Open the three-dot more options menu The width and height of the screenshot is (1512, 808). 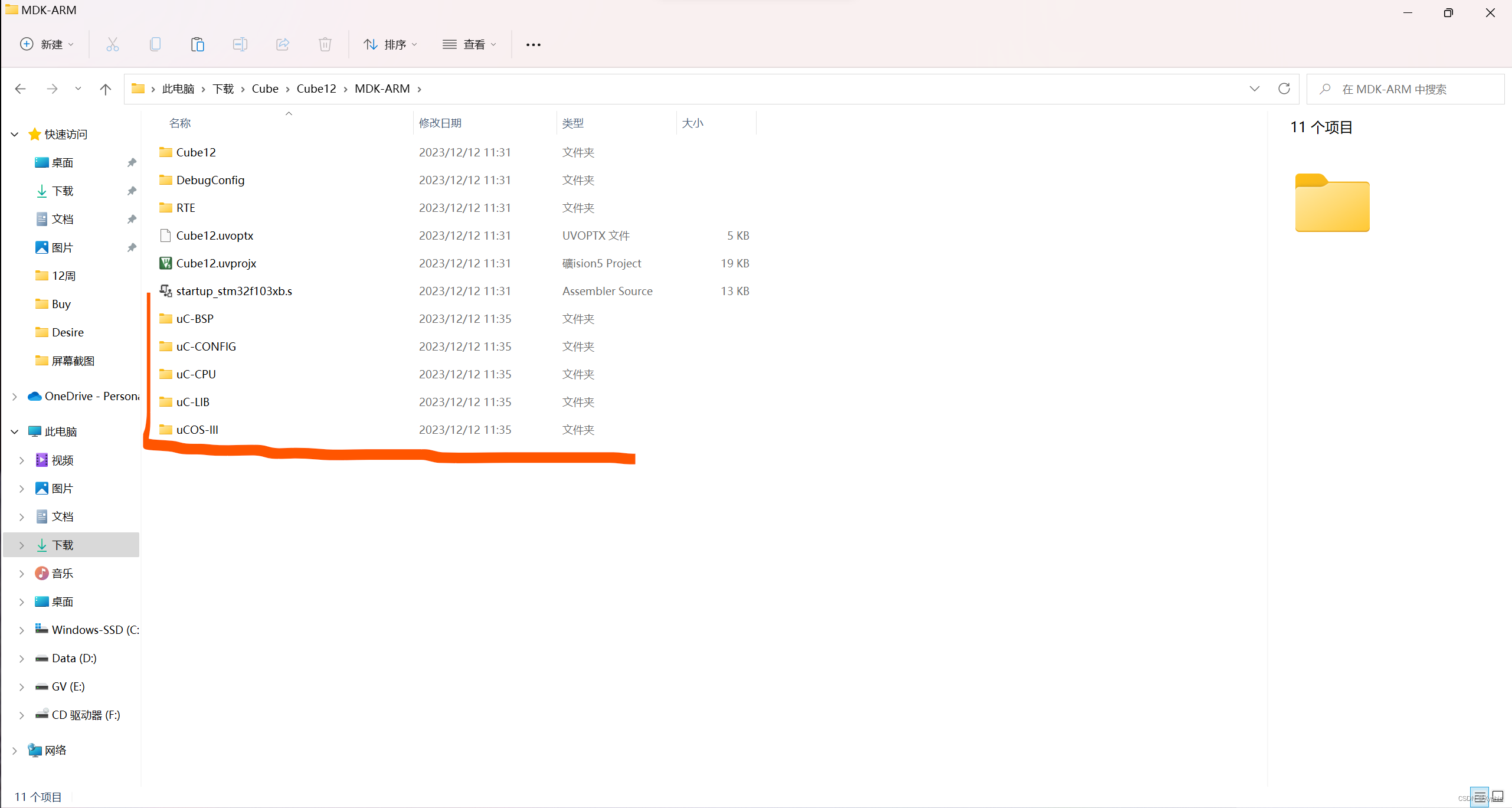534,45
